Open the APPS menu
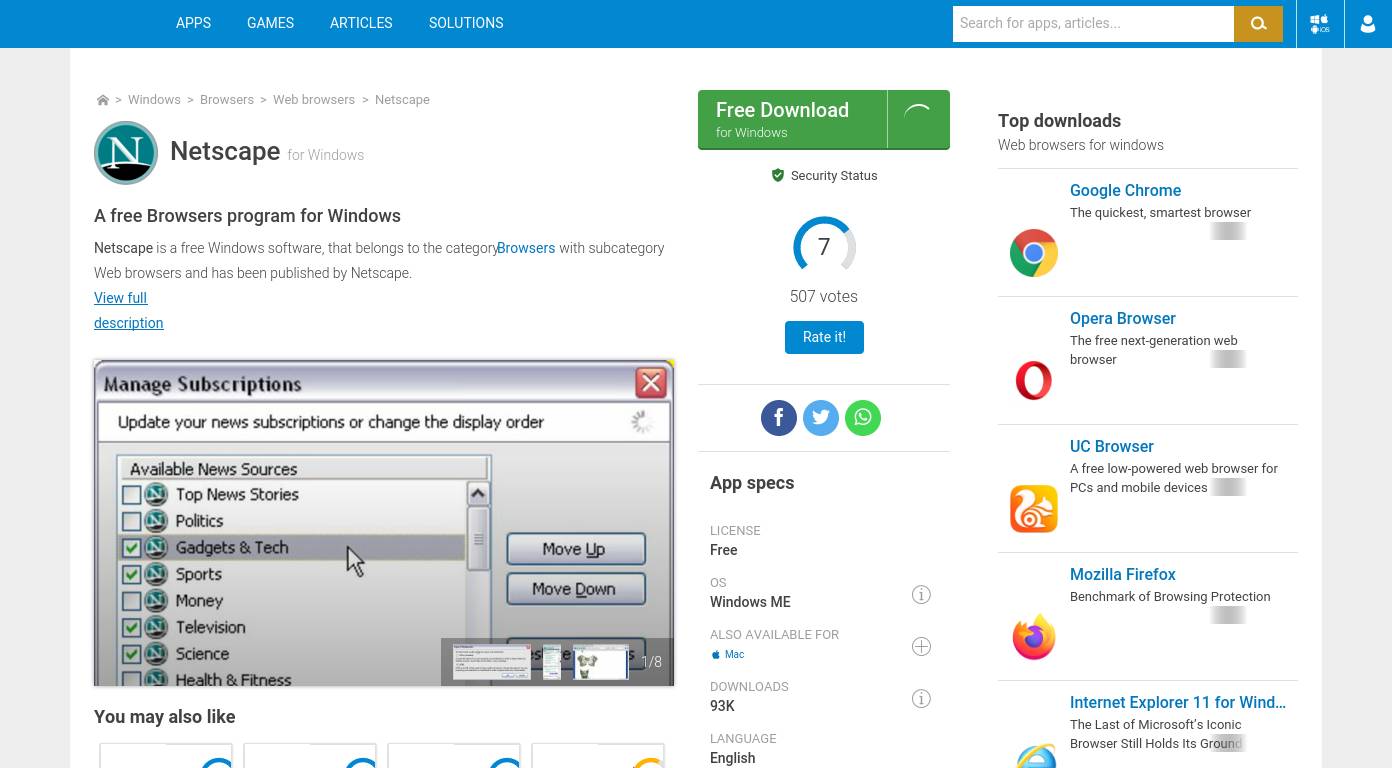1392x768 pixels. point(193,23)
